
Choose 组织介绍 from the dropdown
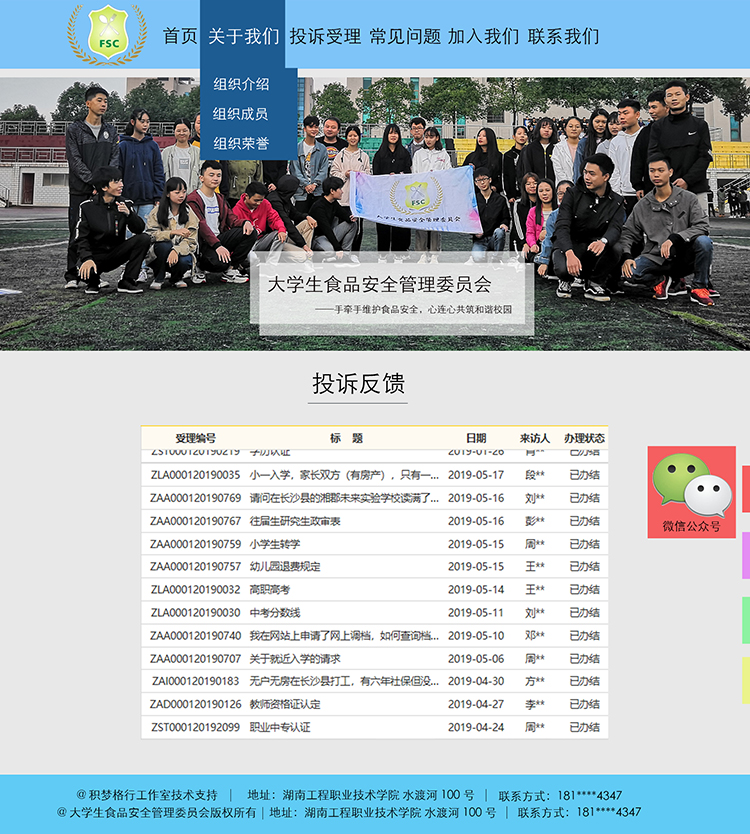(241, 84)
